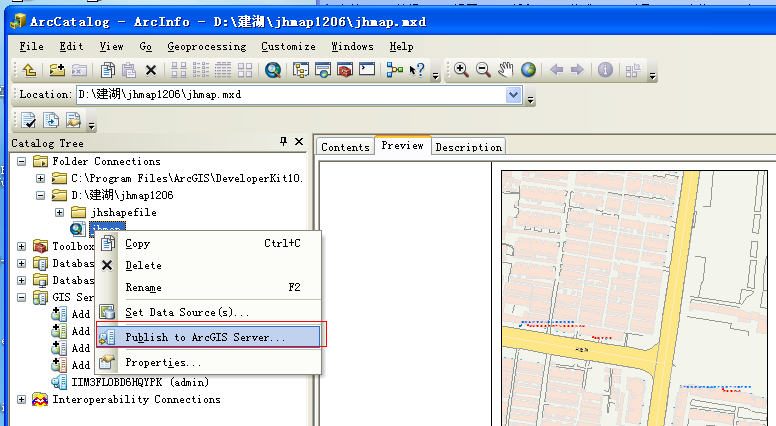Select IIM3FLOBD6HQYPK (admin) server connection
The height and width of the screenshot is (426, 776).
click(x=140, y=382)
